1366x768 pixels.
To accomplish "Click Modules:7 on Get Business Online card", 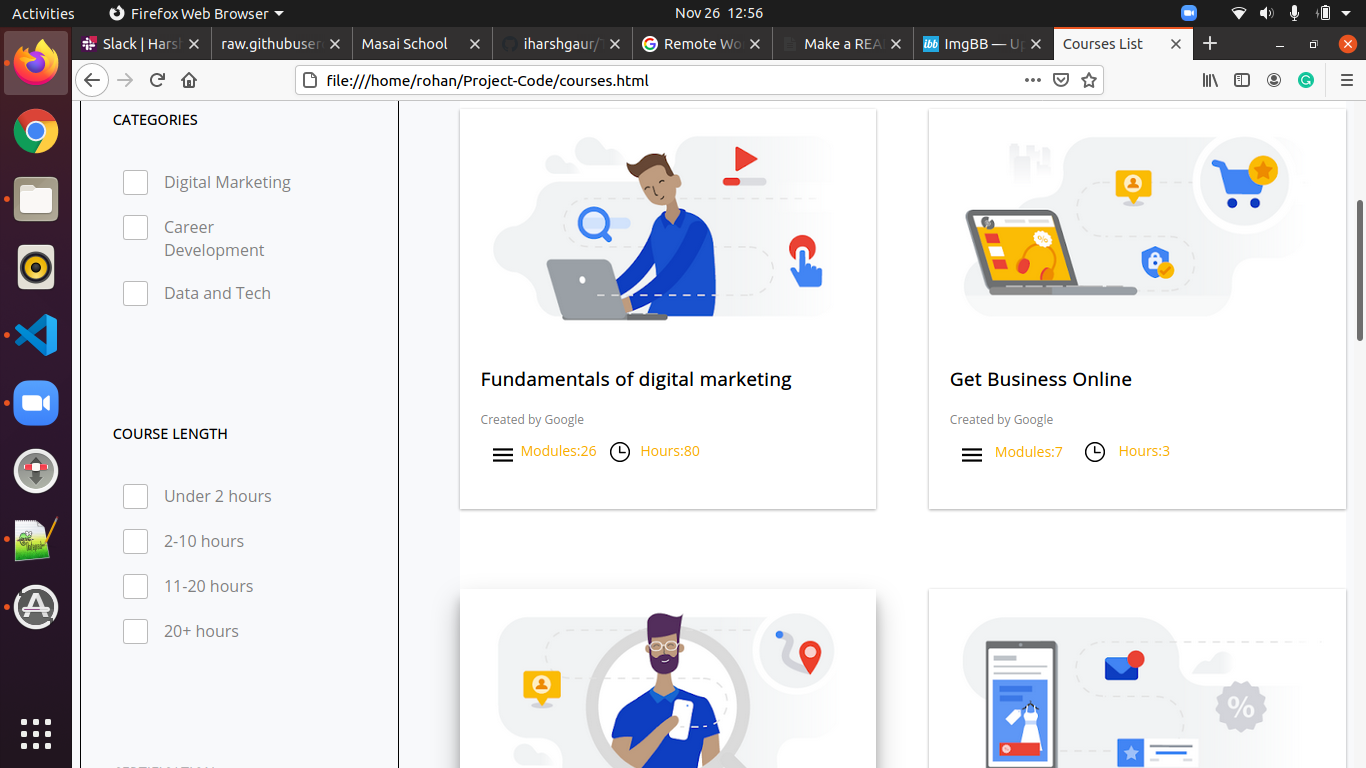I will pyautogui.click(x=1029, y=452).
